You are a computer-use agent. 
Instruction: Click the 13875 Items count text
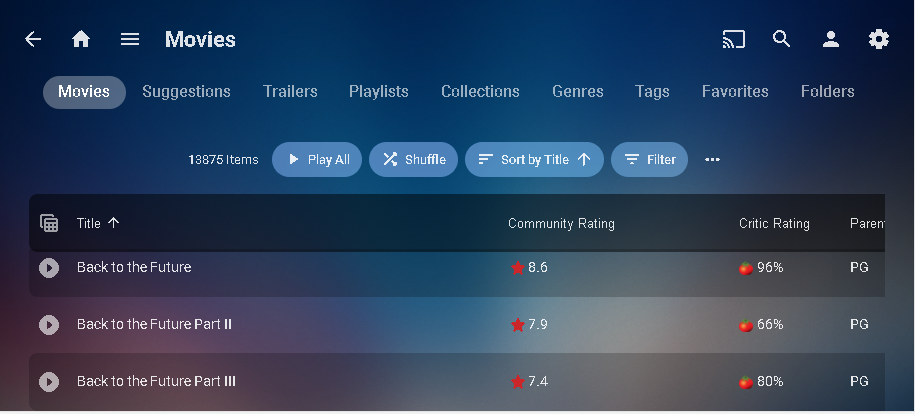tap(223, 159)
